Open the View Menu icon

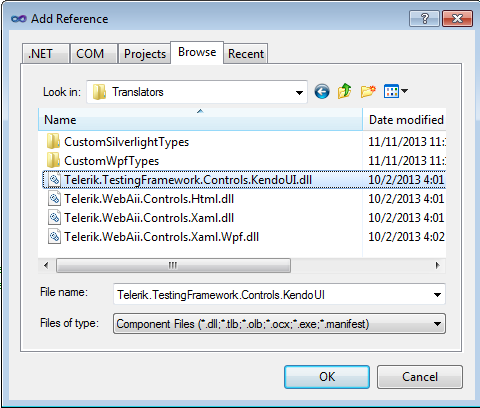point(396,91)
